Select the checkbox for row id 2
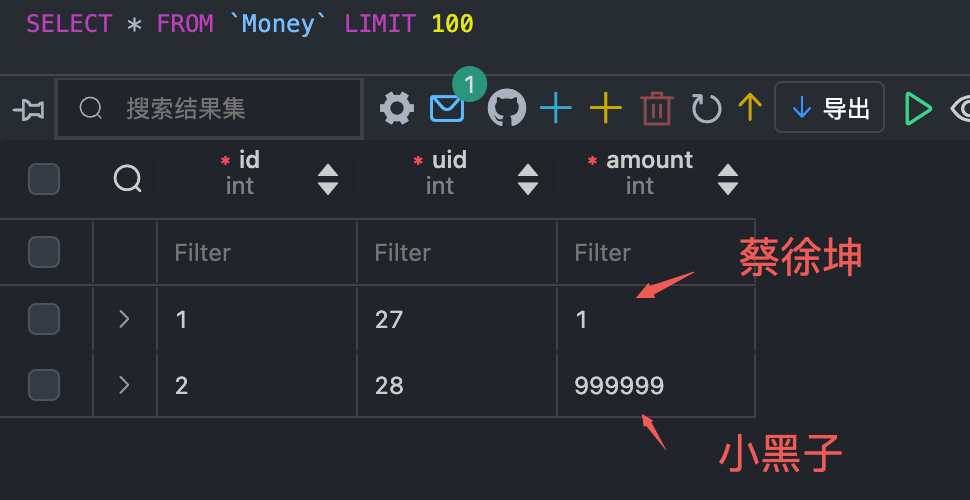This screenshot has height=500, width=970. point(44,385)
